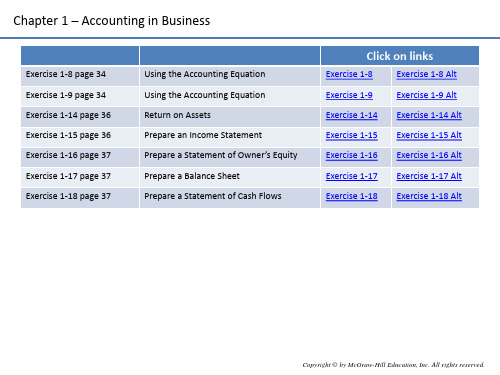Follow the Exercise 1-9 Alt link
The width and height of the screenshot is (500, 375).
426,95
